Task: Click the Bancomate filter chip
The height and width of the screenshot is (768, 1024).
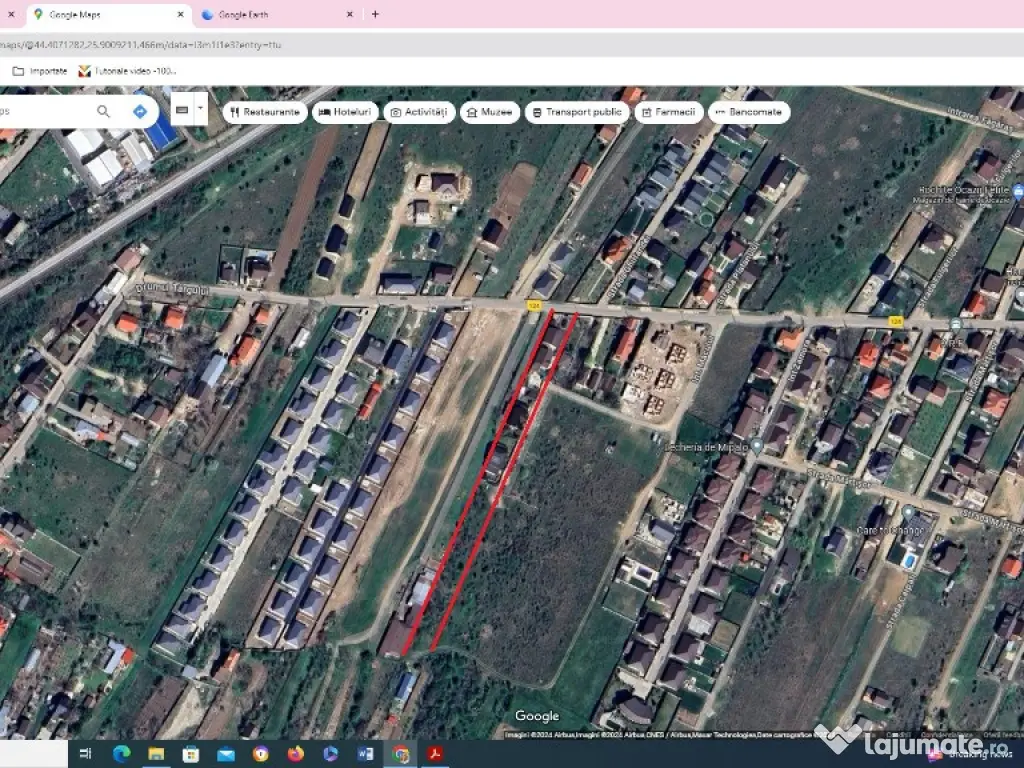Action: click(749, 112)
